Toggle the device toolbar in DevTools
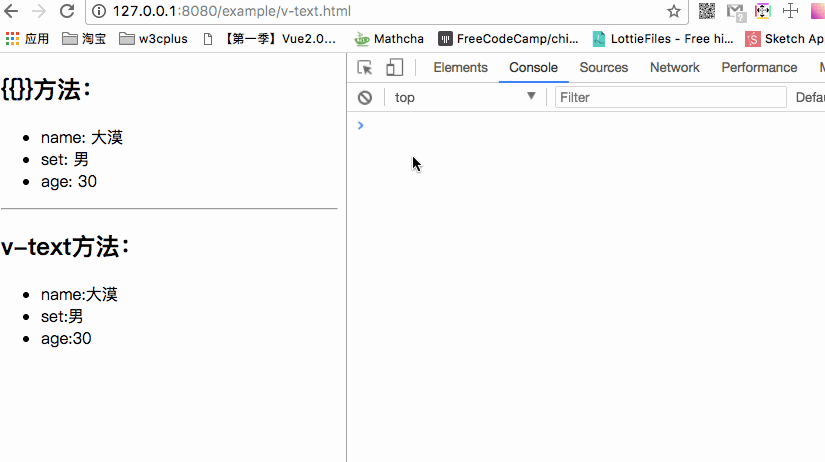Viewport: 825px width, 462px height. (395, 68)
